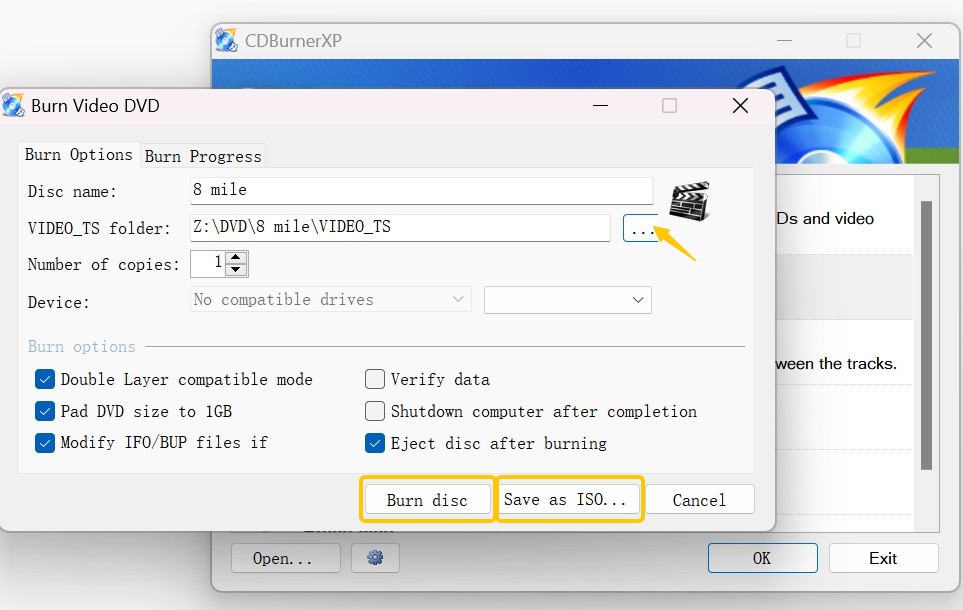Open the Device drive dropdown
The height and width of the screenshot is (610, 963).
pyautogui.click(x=330, y=300)
